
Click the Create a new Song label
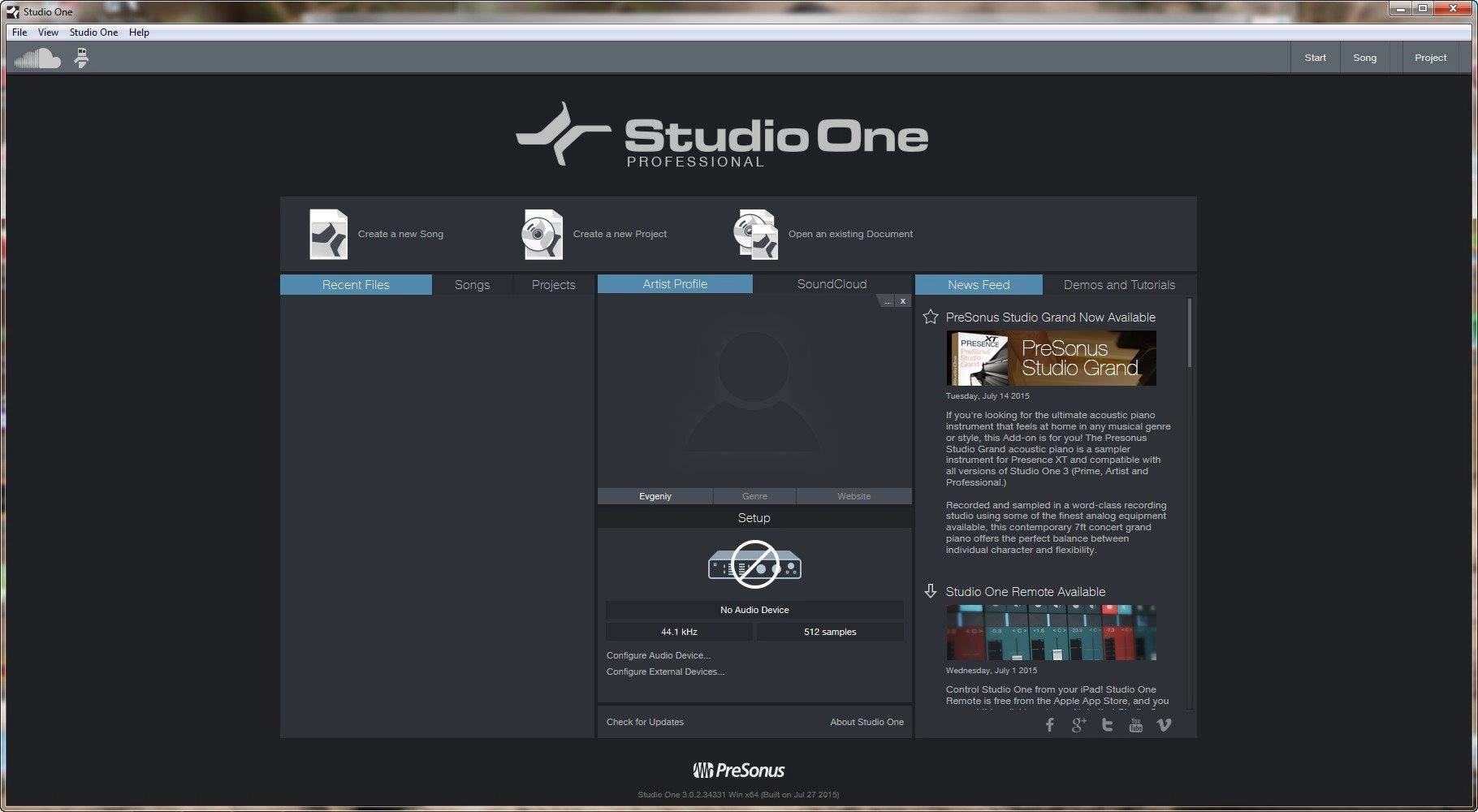pyautogui.click(x=400, y=234)
